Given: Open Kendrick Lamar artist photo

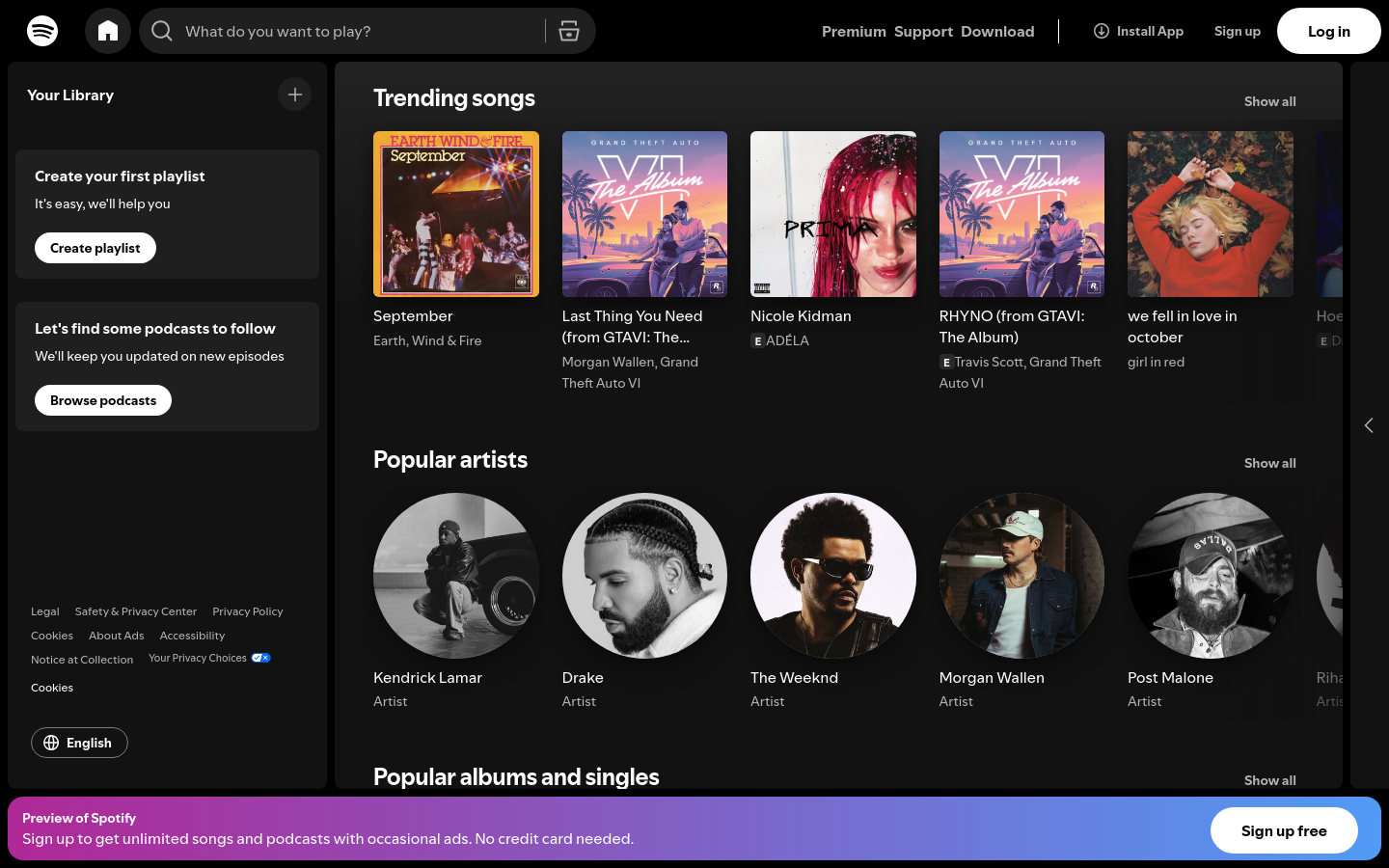Looking at the screenshot, I should [x=456, y=576].
